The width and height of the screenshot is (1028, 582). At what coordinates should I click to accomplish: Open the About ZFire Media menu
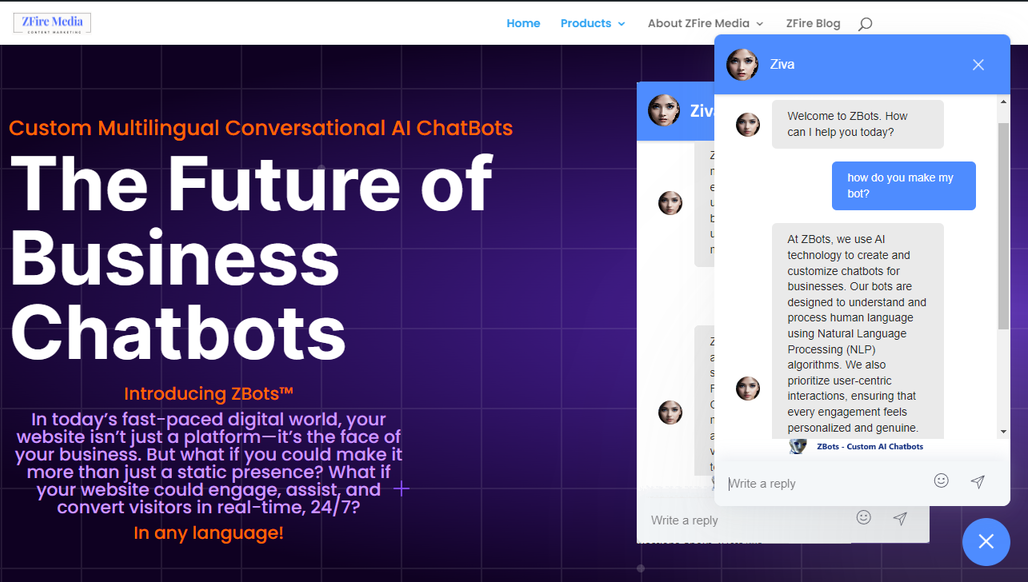pos(698,24)
